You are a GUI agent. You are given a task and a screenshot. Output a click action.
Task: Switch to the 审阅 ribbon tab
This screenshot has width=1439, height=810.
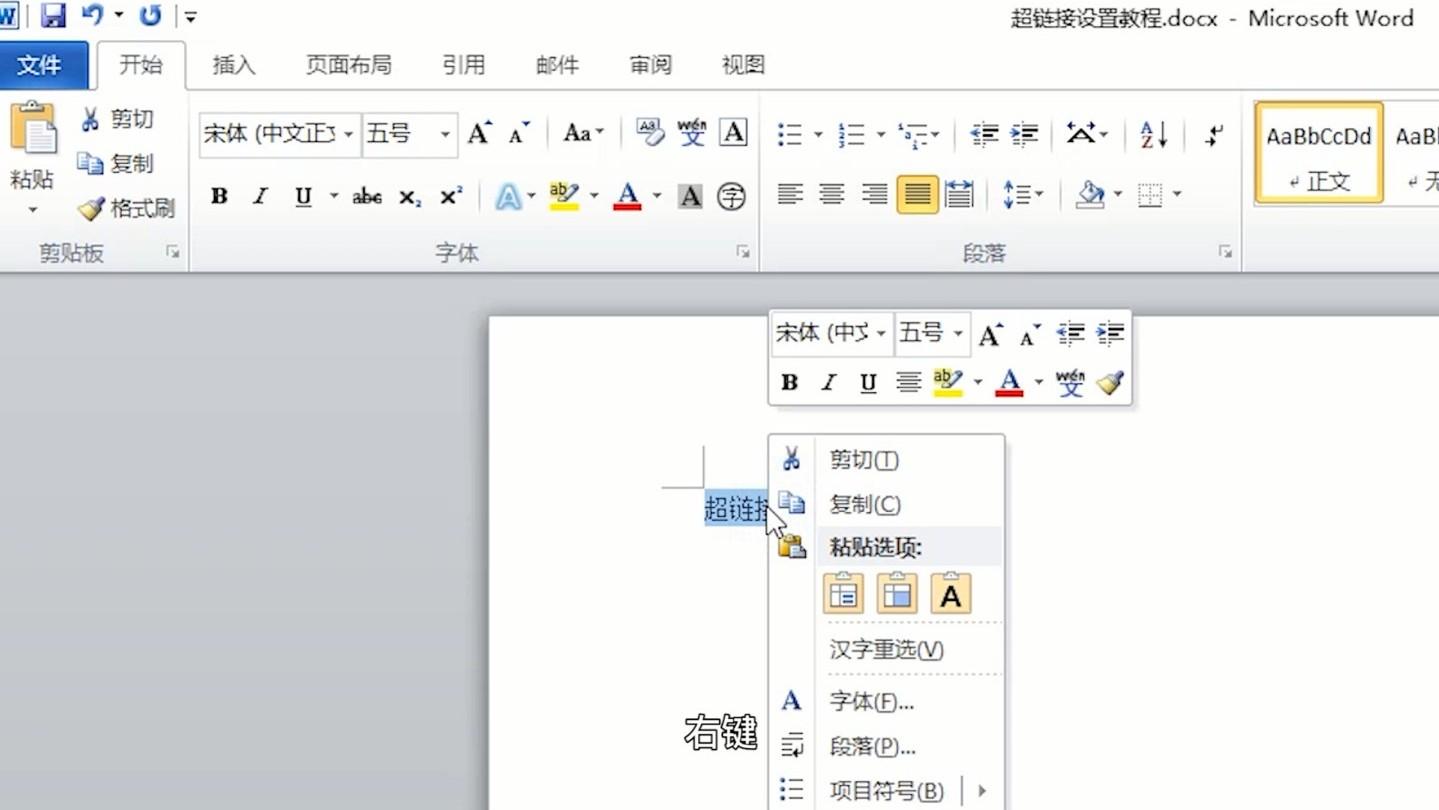tap(651, 66)
